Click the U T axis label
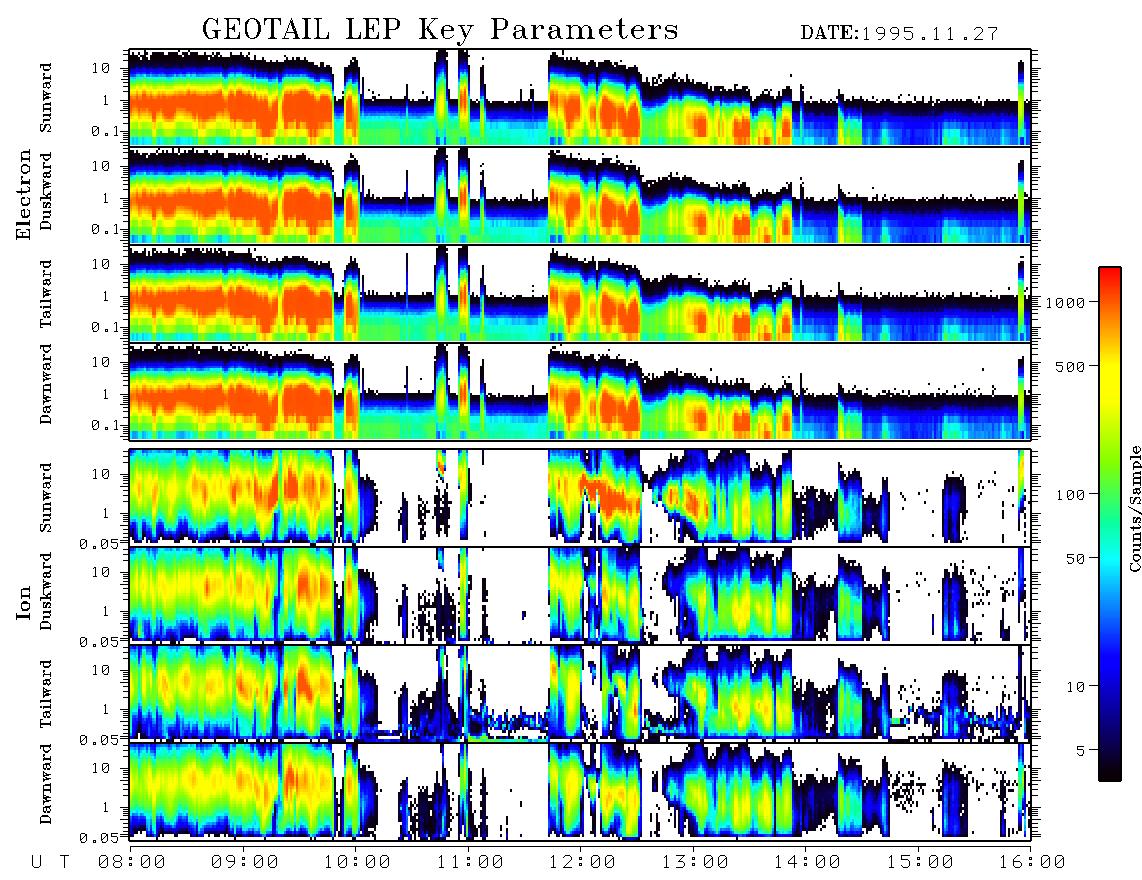Screen dimensions: 1142x880 [51, 863]
